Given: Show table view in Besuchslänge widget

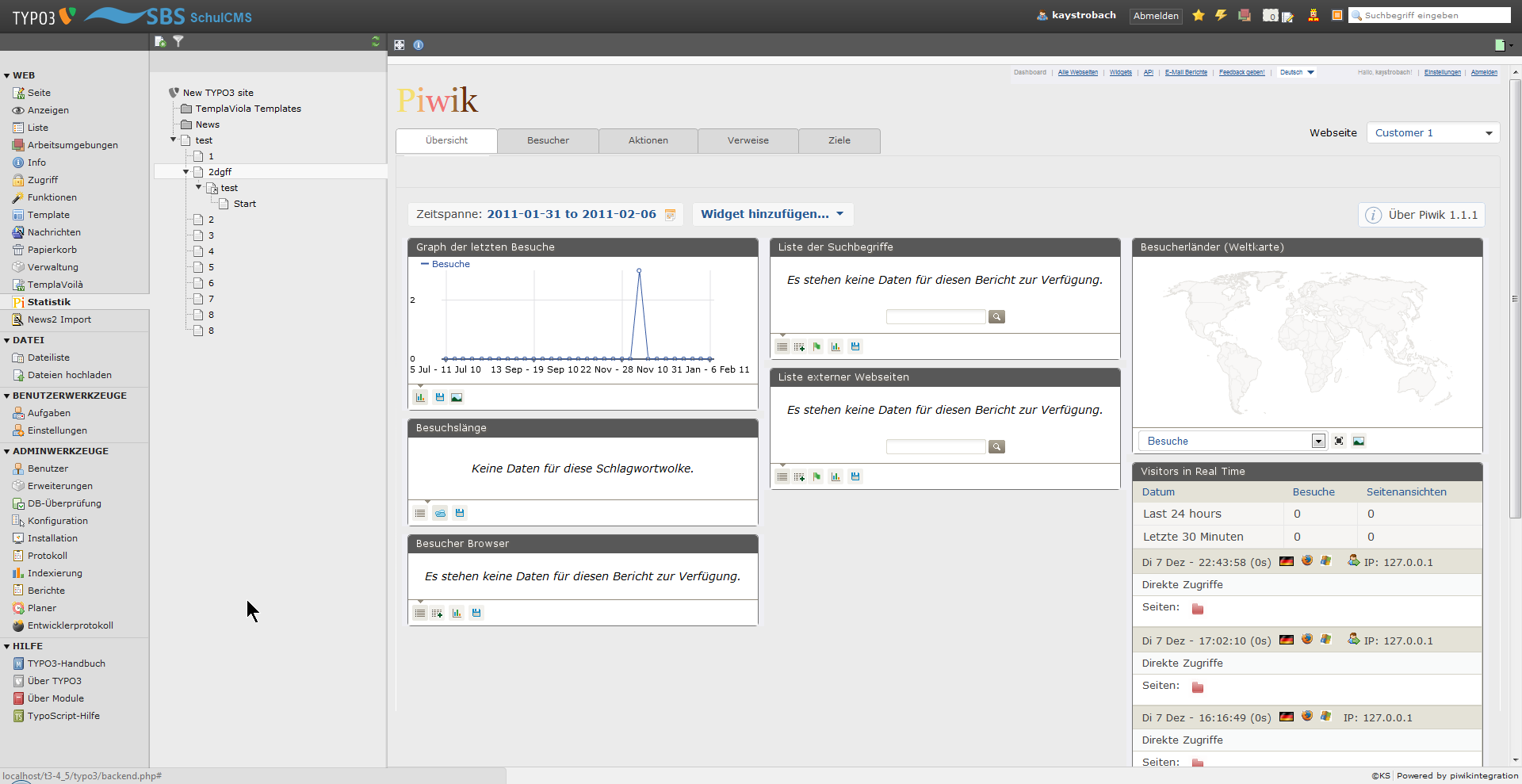Looking at the screenshot, I should (420, 513).
